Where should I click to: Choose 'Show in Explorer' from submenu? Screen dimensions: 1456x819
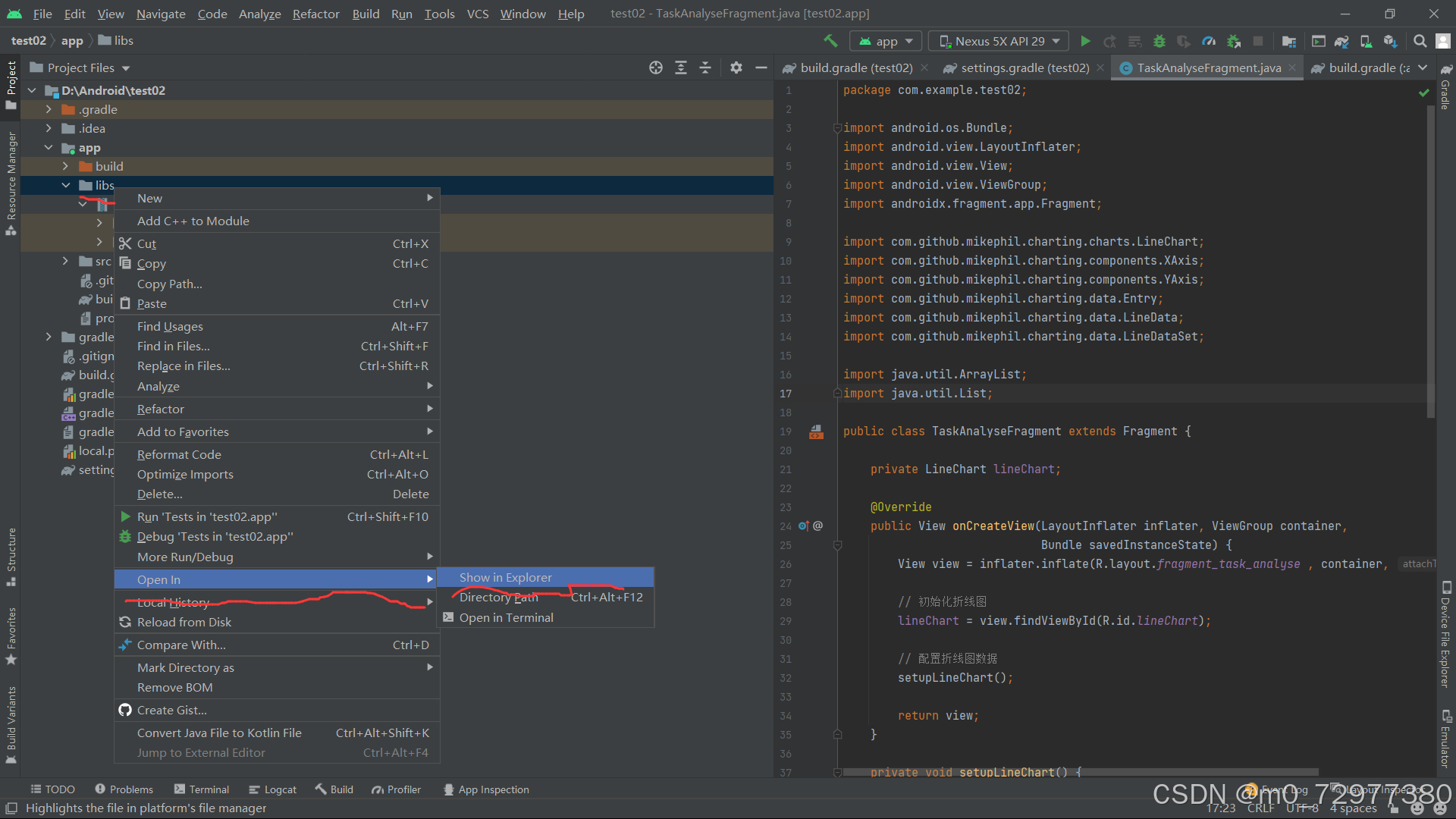point(505,577)
